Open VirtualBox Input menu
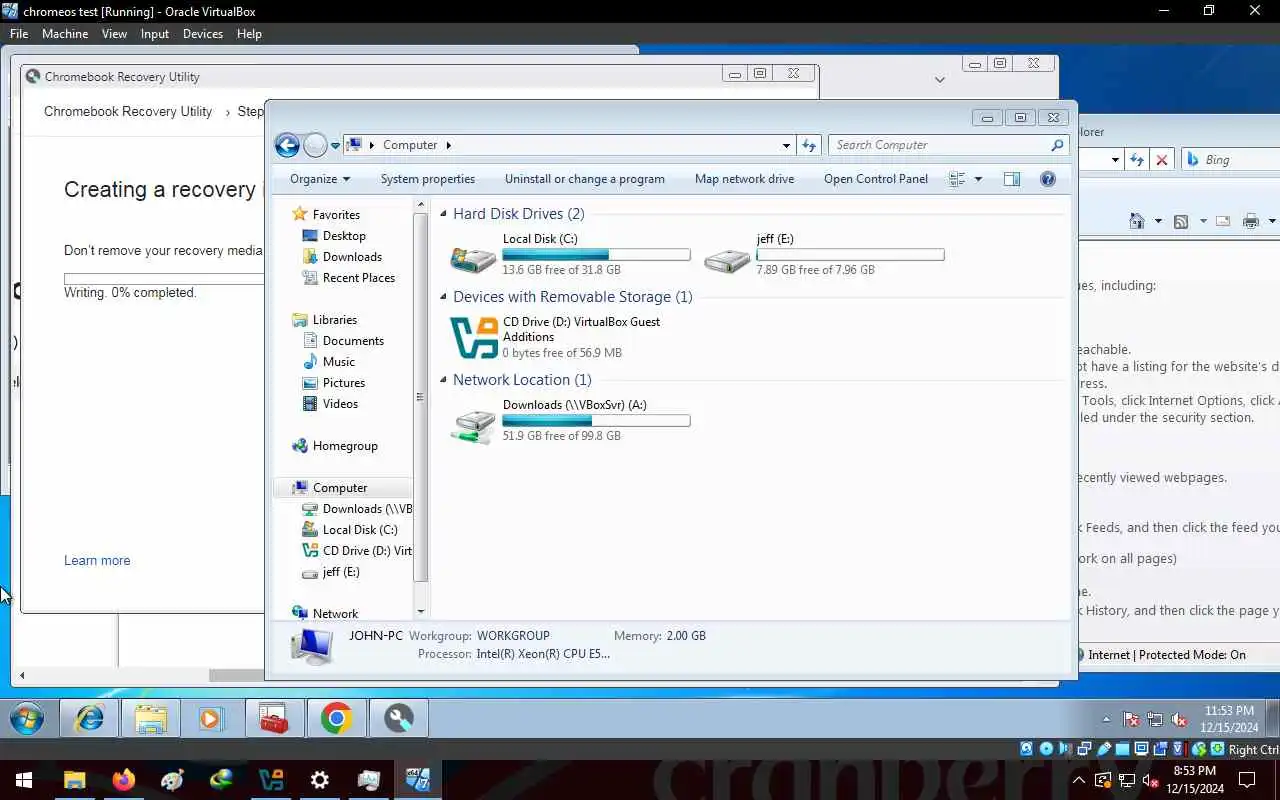1280x800 pixels. tap(155, 33)
